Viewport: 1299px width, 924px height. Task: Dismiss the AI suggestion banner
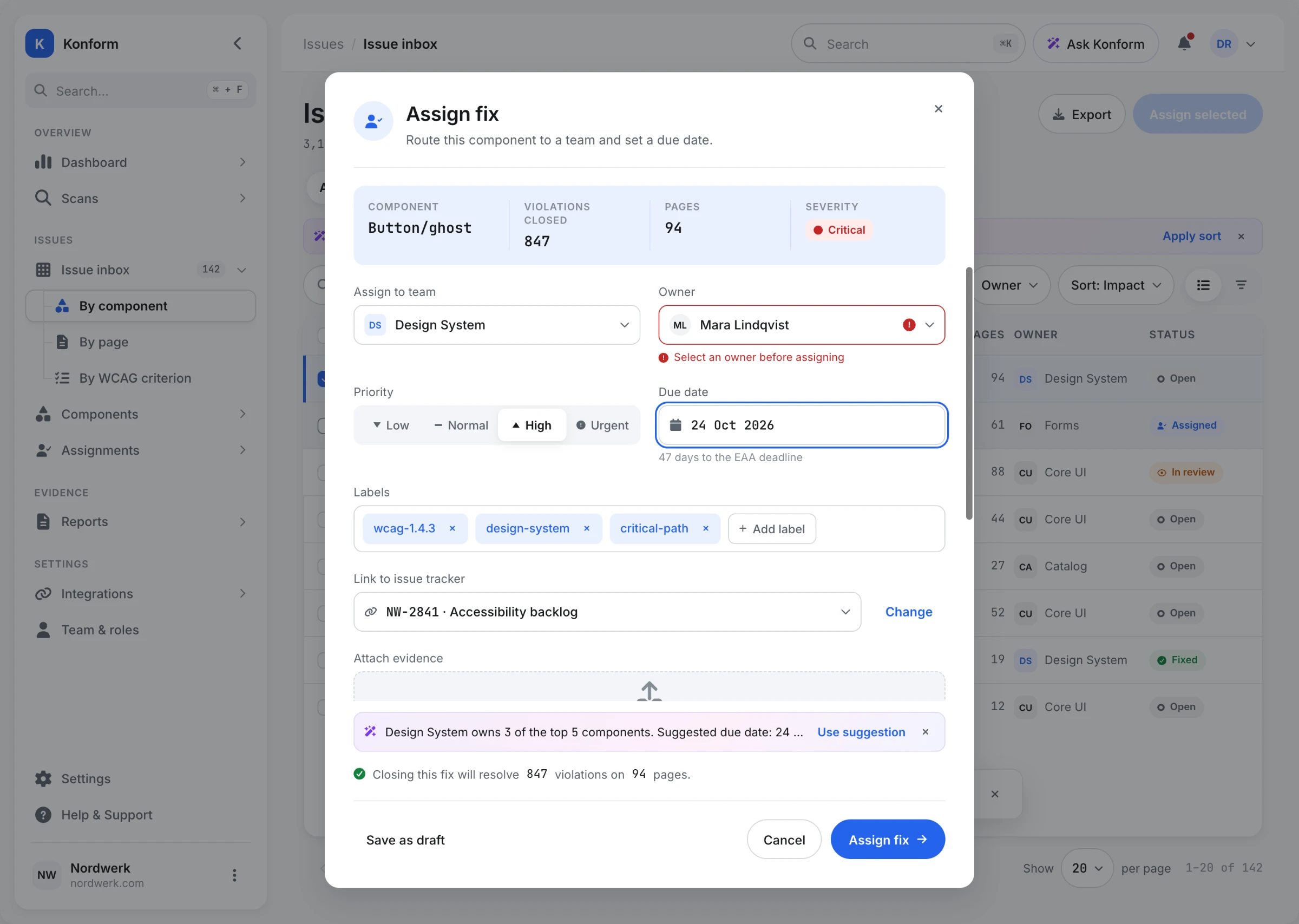coord(926,732)
